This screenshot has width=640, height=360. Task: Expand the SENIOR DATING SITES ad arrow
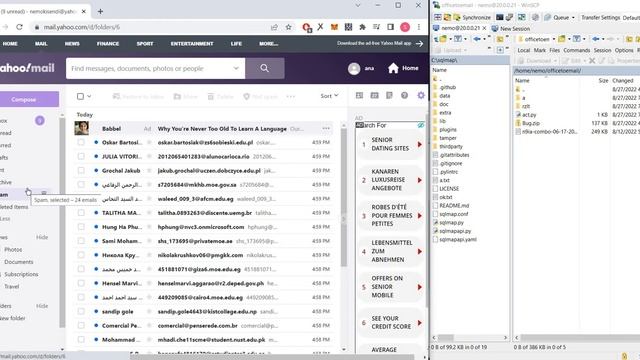[x=420, y=144]
